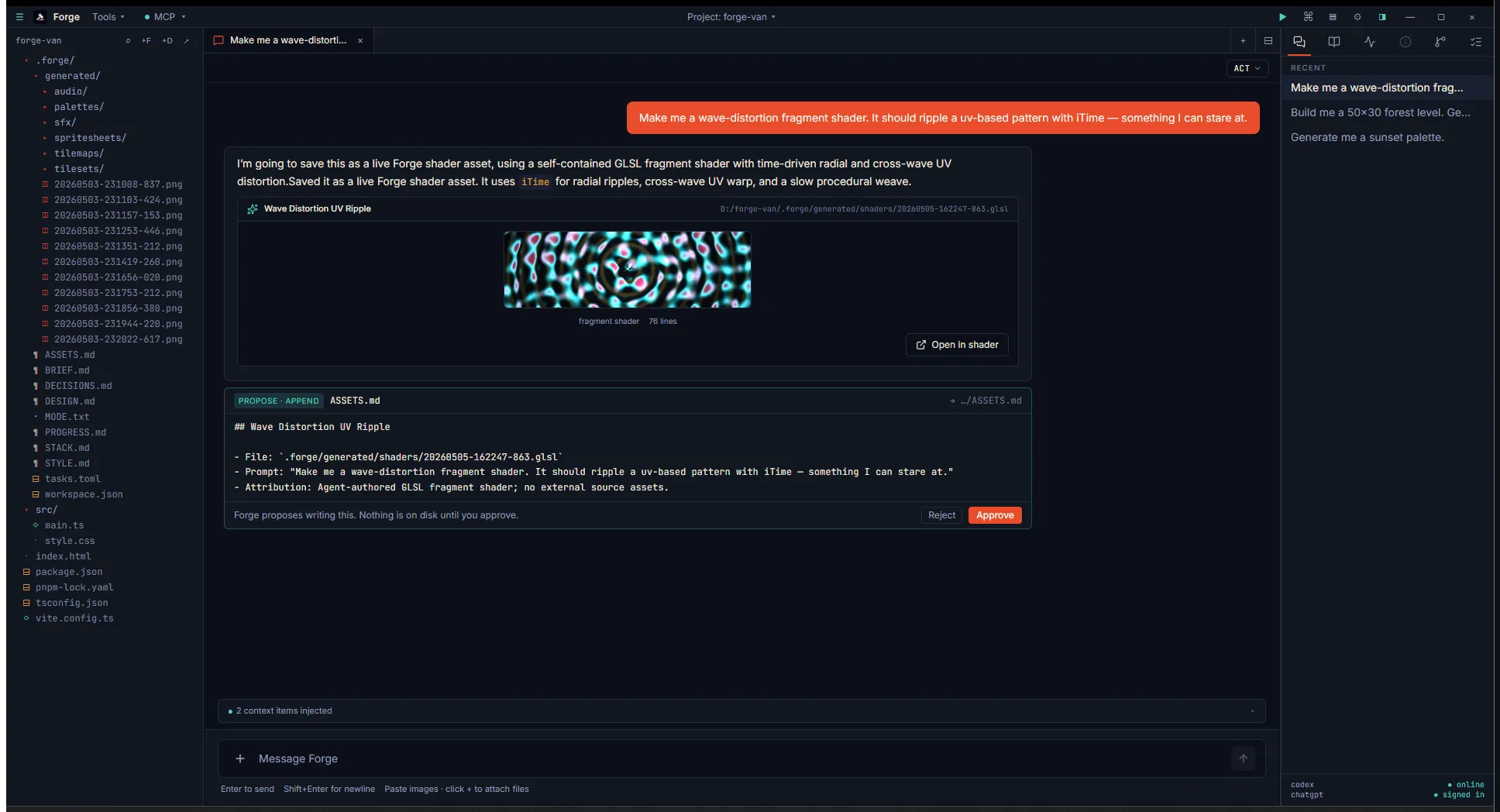The width and height of the screenshot is (1500, 812).
Task: Open the Tools dropdown menu
Action: tap(108, 16)
